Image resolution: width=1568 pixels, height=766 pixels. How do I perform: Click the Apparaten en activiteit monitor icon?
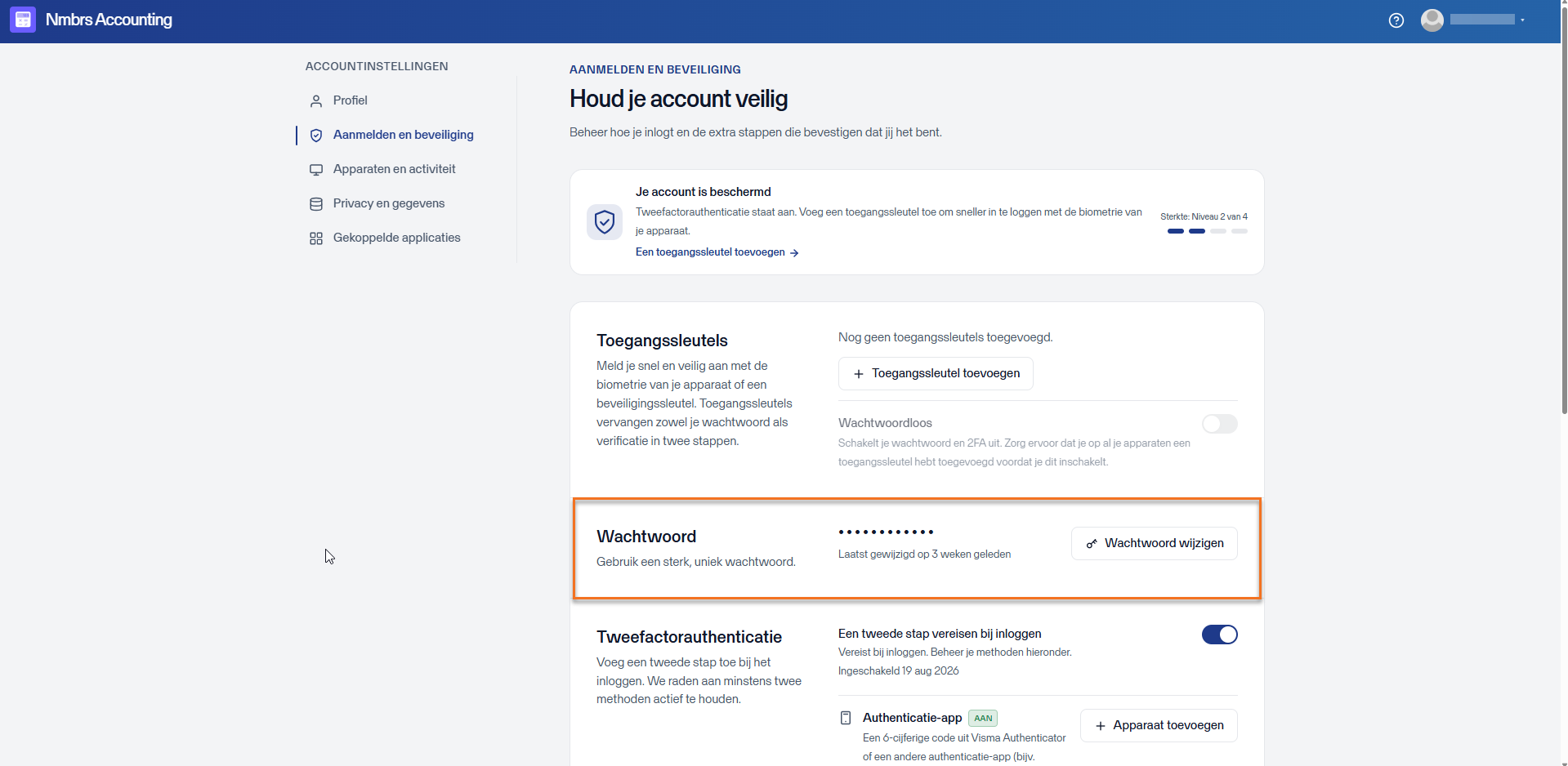point(316,170)
